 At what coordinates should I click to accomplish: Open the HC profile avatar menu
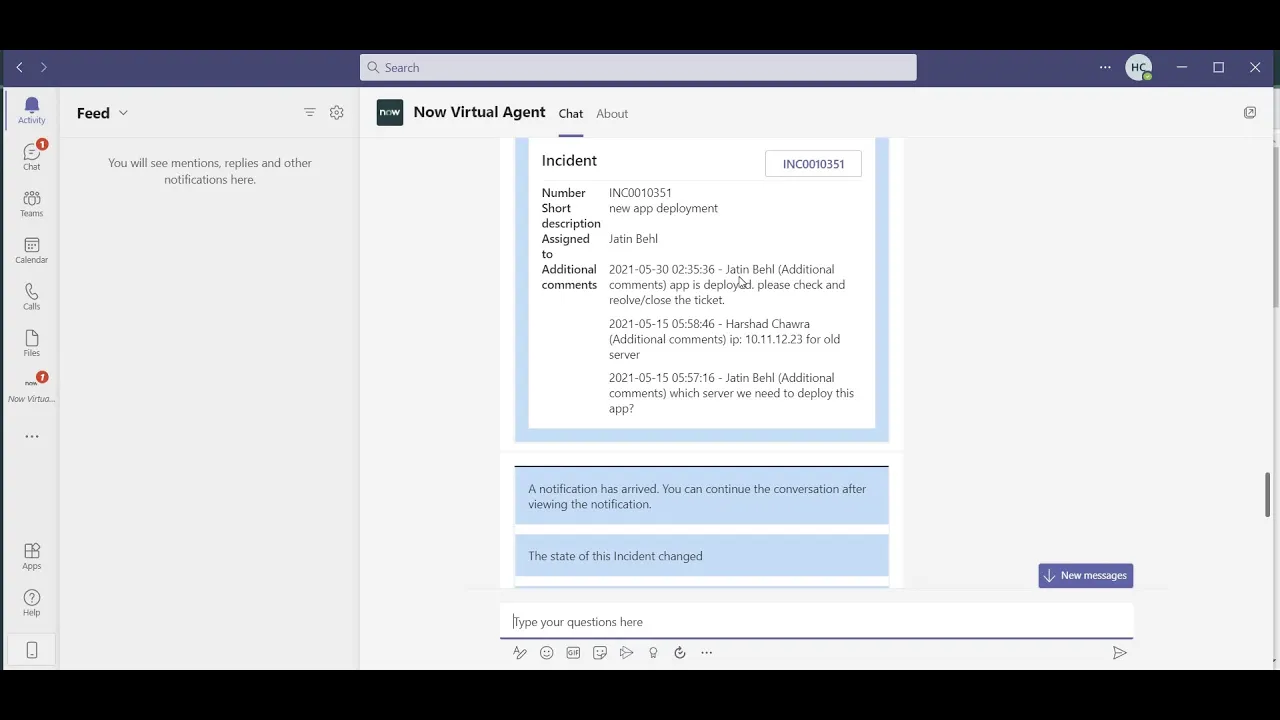point(1138,67)
